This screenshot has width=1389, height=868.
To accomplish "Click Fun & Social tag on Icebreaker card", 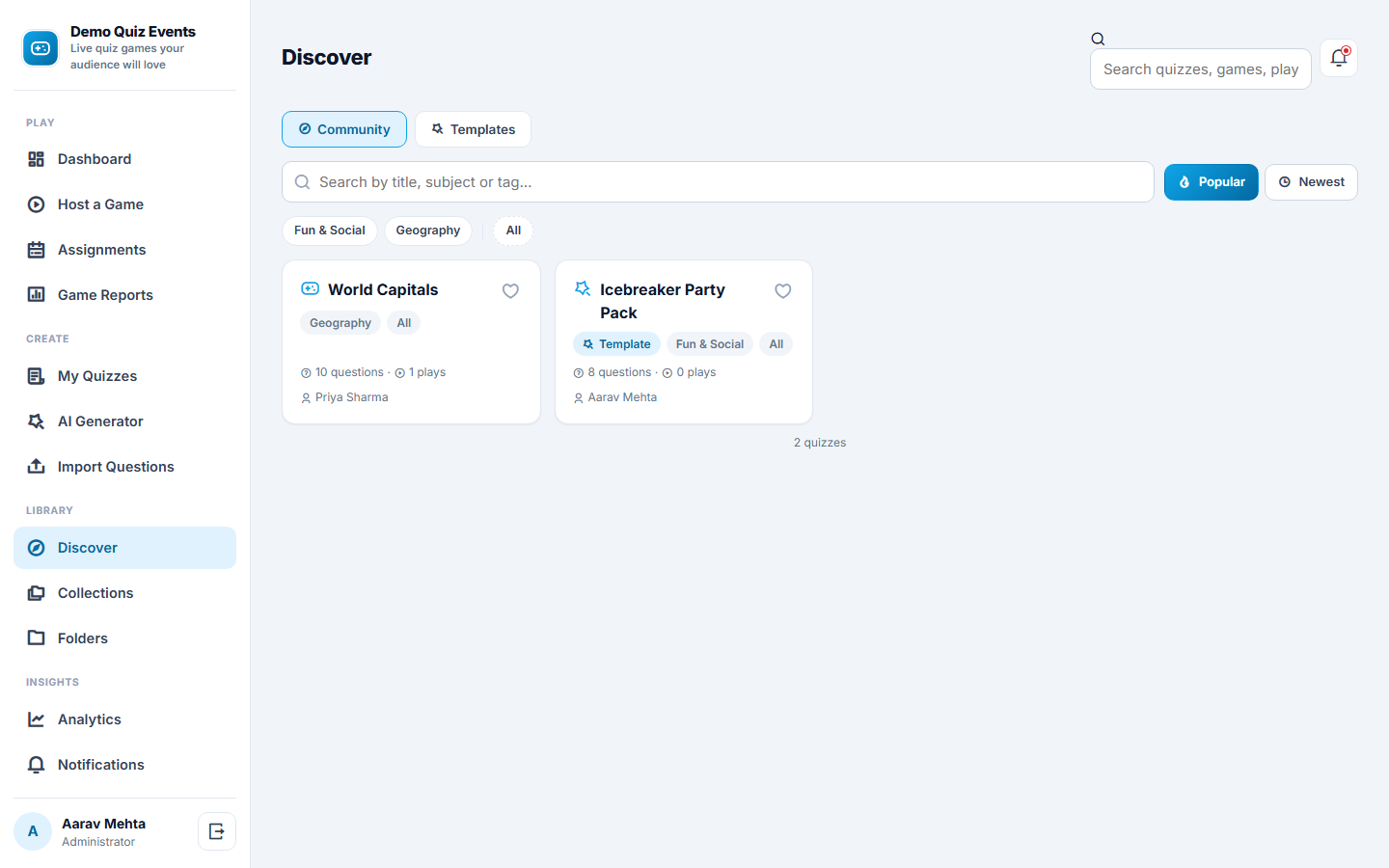I will [x=710, y=344].
